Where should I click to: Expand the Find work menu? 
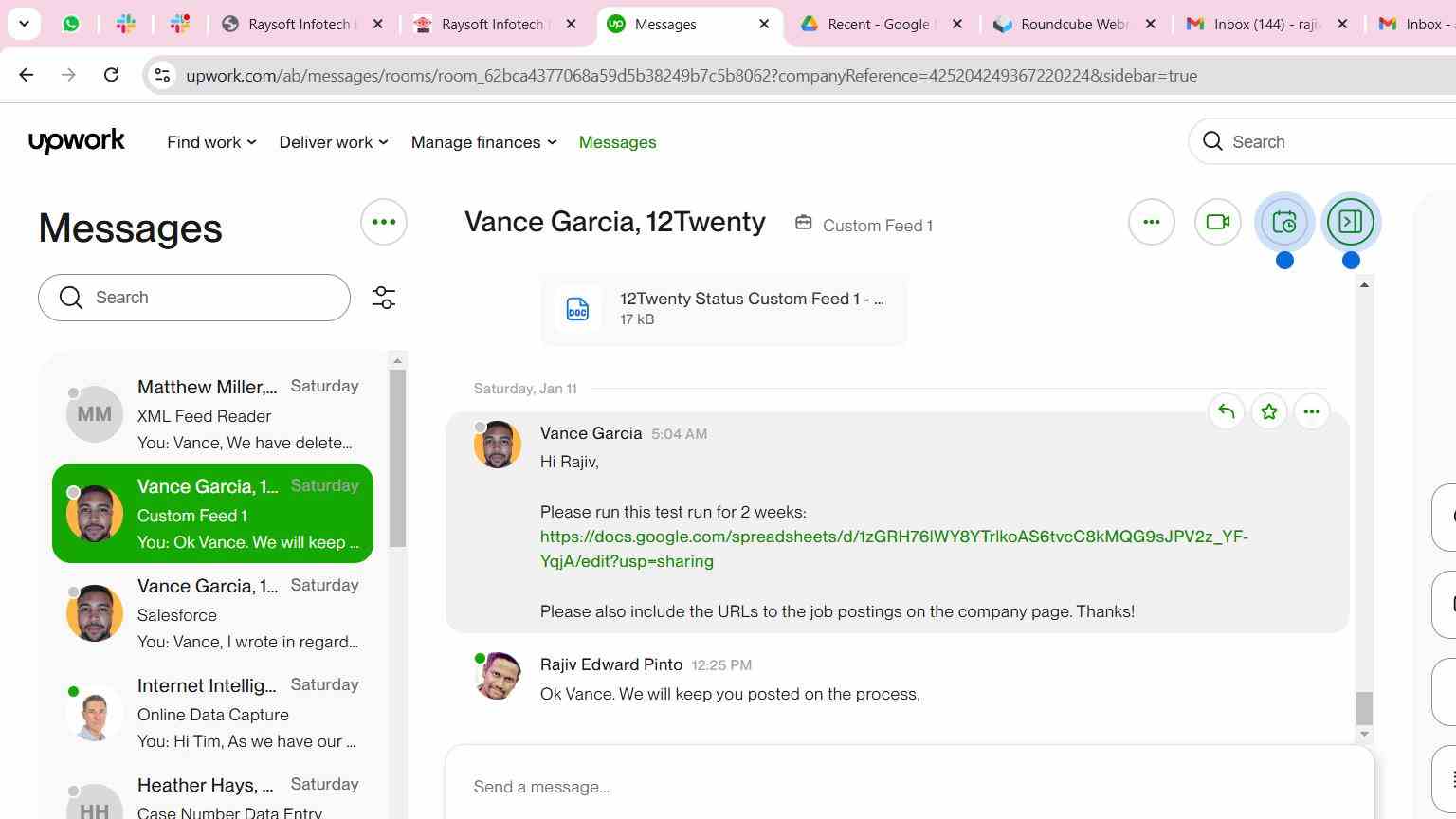click(211, 142)
